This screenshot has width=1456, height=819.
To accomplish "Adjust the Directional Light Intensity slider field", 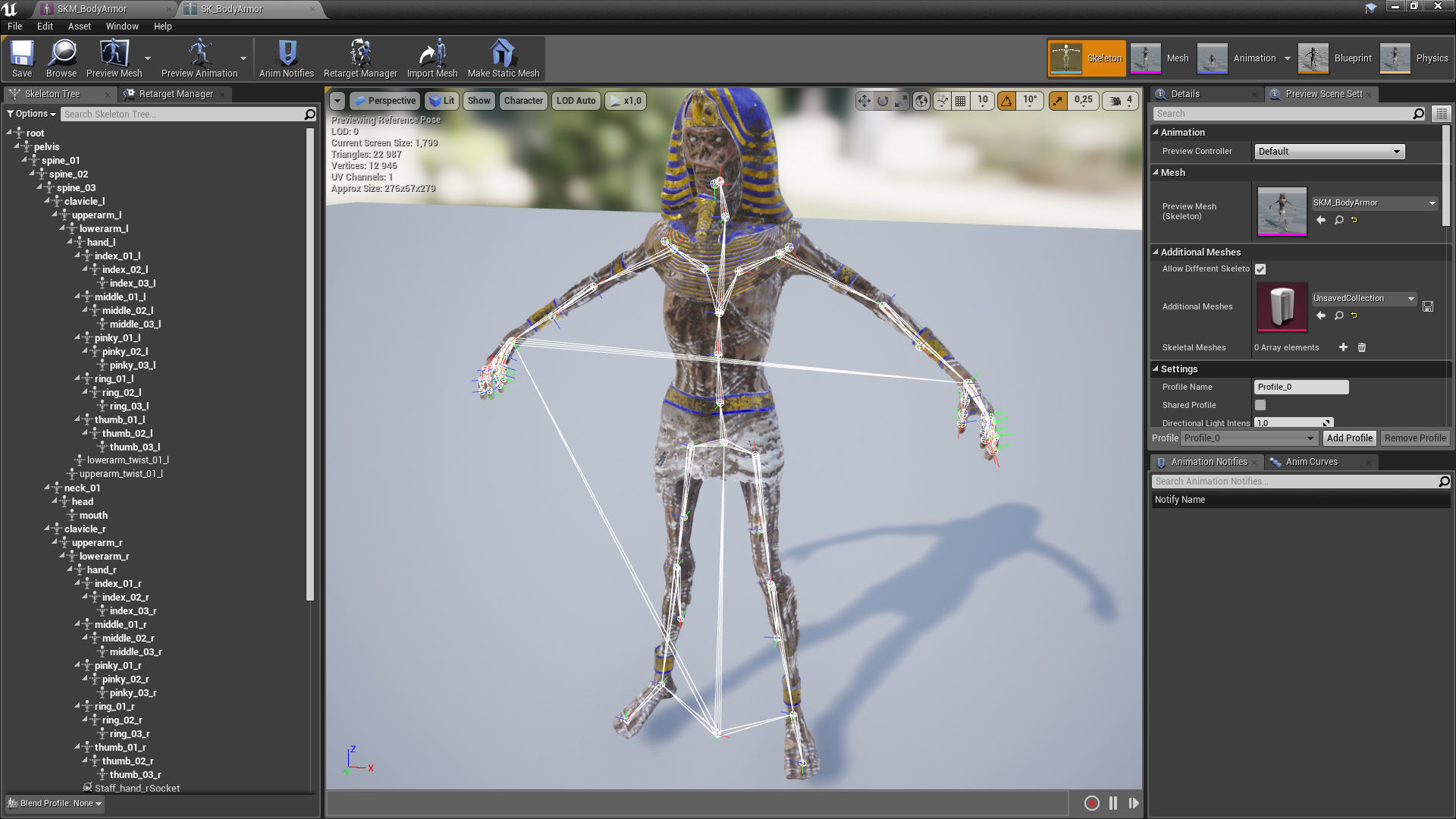I will 1293,423.
